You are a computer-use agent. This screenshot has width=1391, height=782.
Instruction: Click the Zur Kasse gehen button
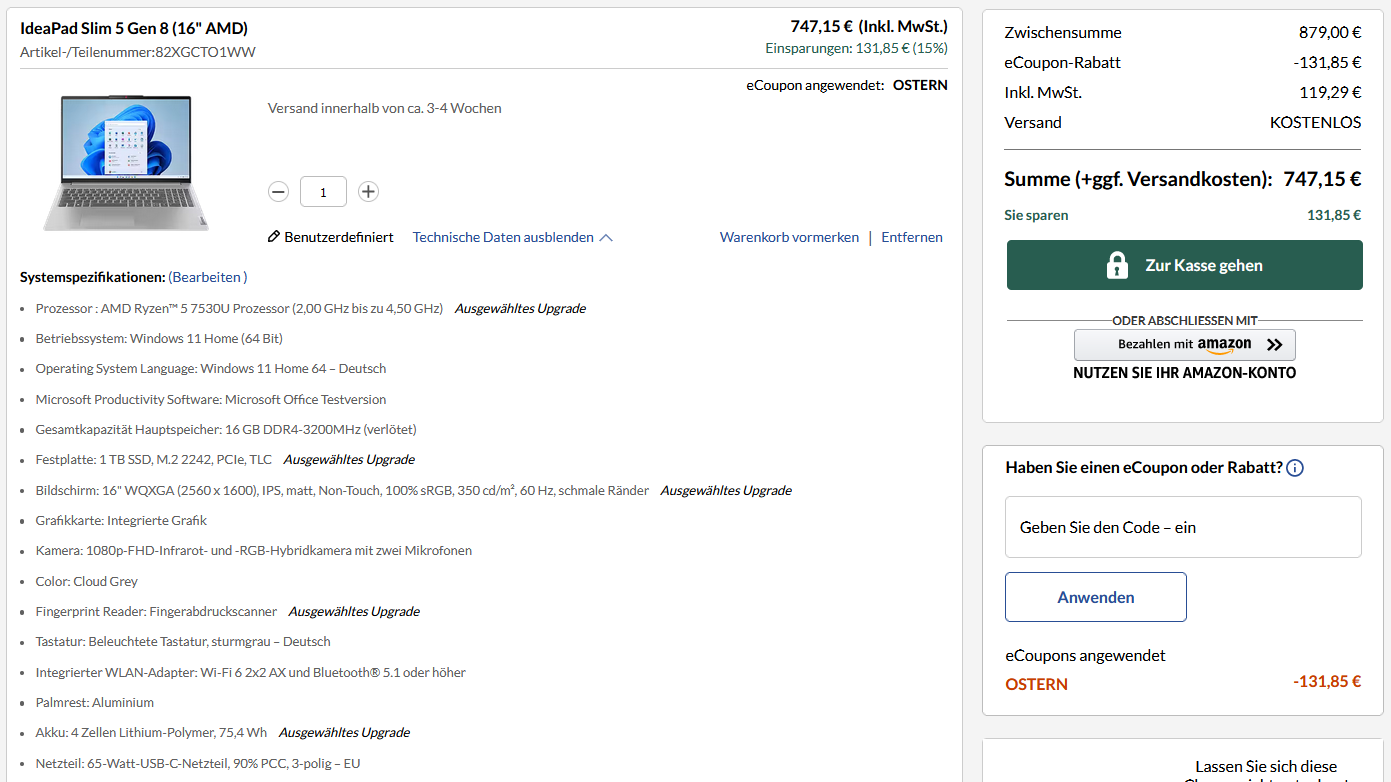click(x=1184, y=264)
